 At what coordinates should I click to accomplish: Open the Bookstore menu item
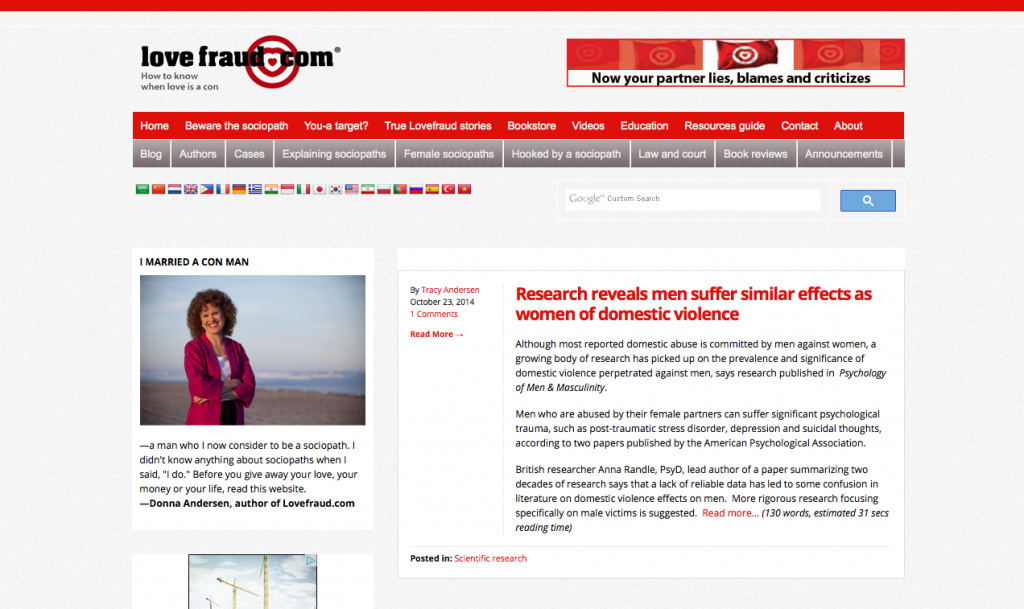[x=531, y=126]
